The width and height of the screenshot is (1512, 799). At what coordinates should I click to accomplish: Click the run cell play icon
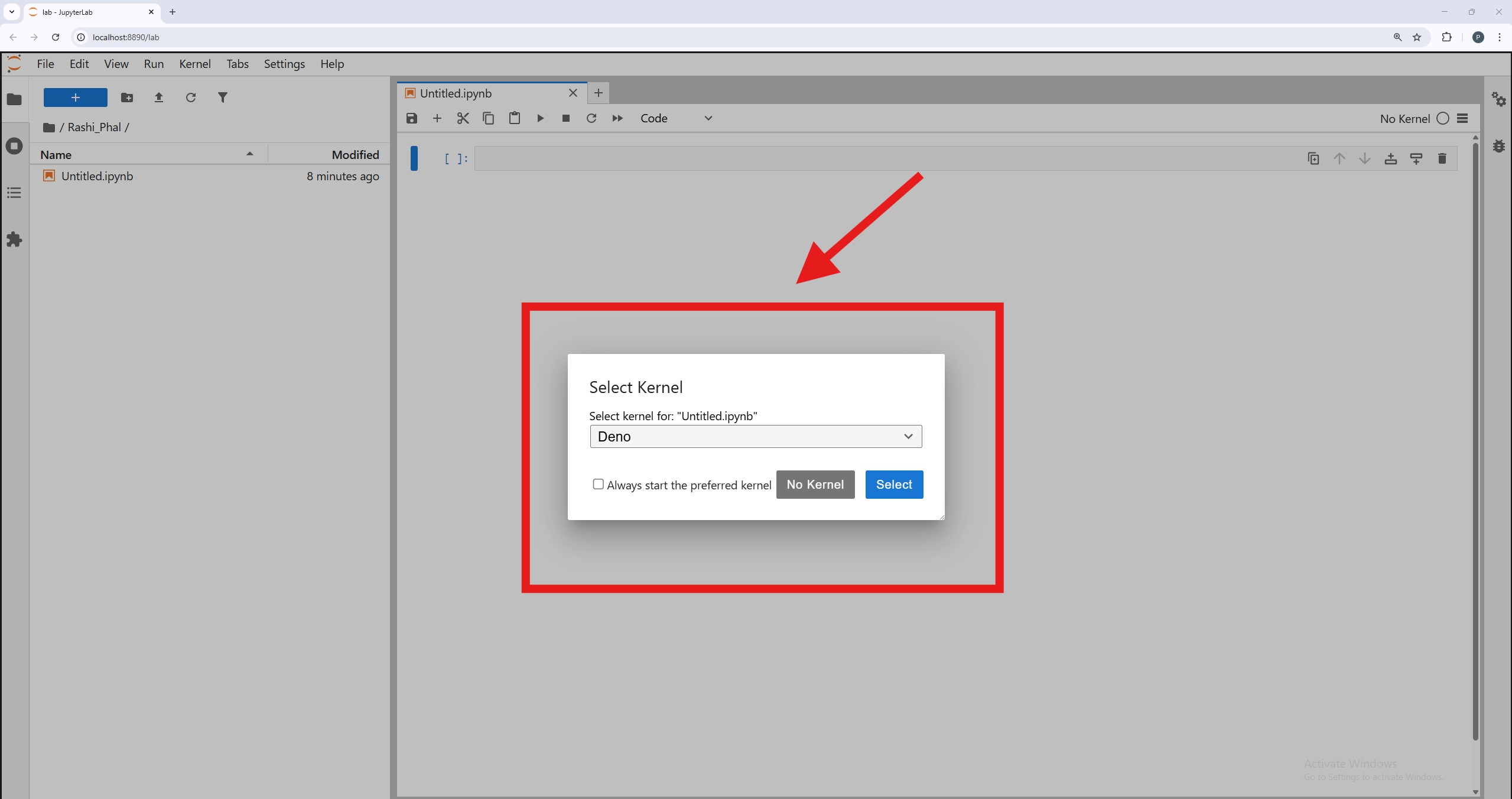click(x=540, y=118)
